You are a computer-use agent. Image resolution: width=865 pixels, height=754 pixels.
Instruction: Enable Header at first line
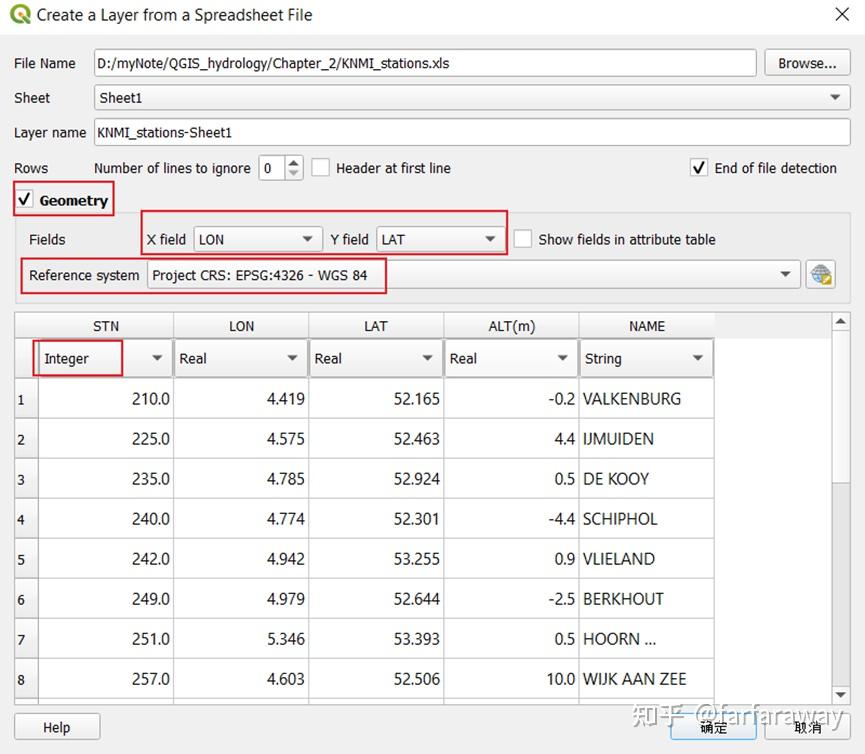[320, 168]
